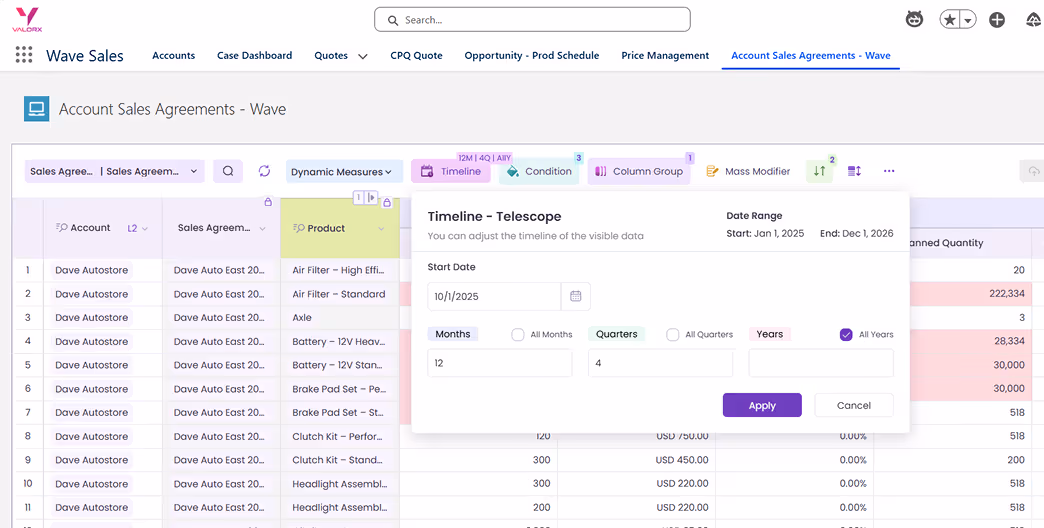Click Dave Autostore in row 9

[x=92, y=460]
